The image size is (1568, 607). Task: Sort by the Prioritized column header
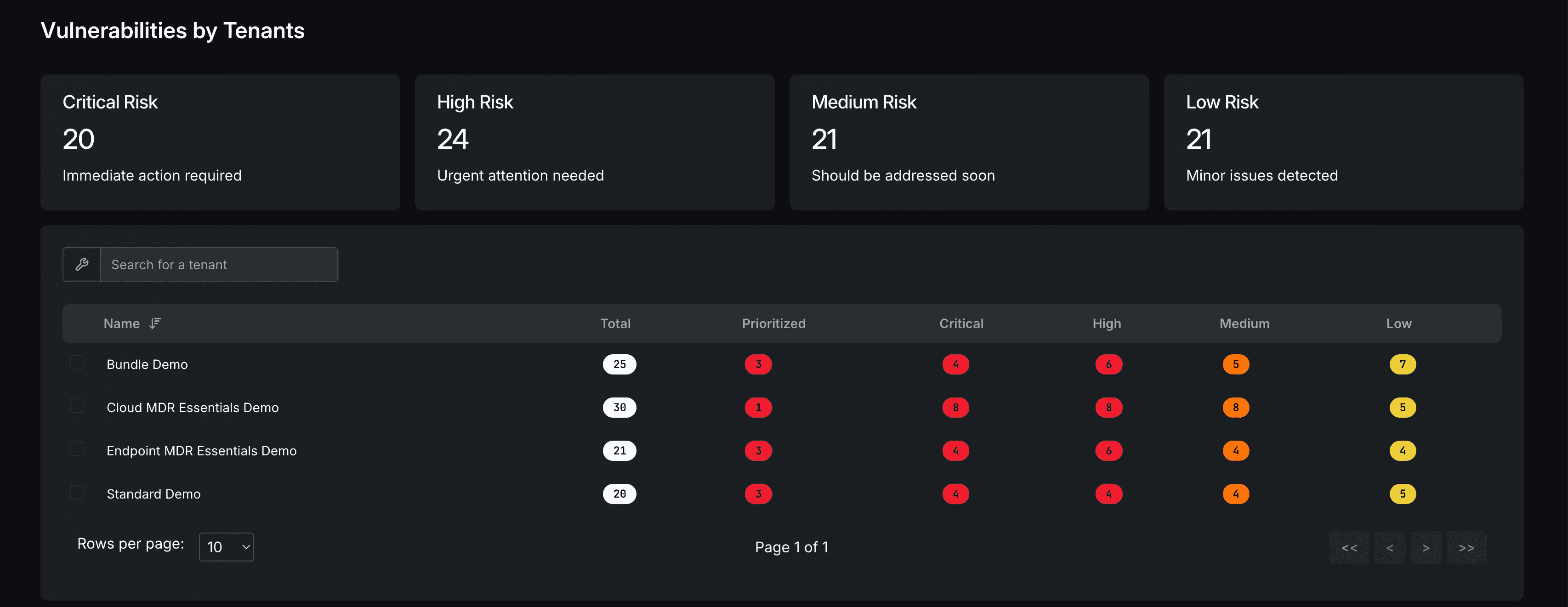tap(773, 323)
